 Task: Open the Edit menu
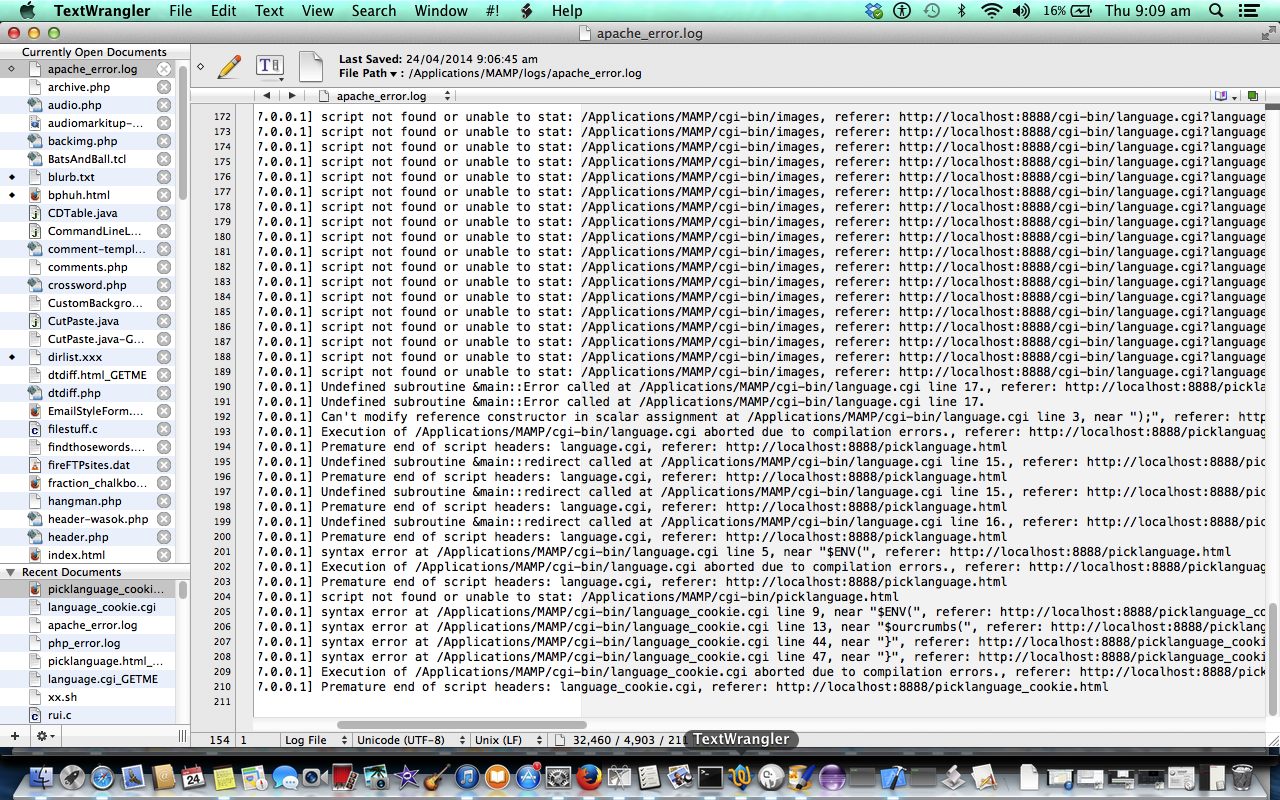click(x=224, y=11)
